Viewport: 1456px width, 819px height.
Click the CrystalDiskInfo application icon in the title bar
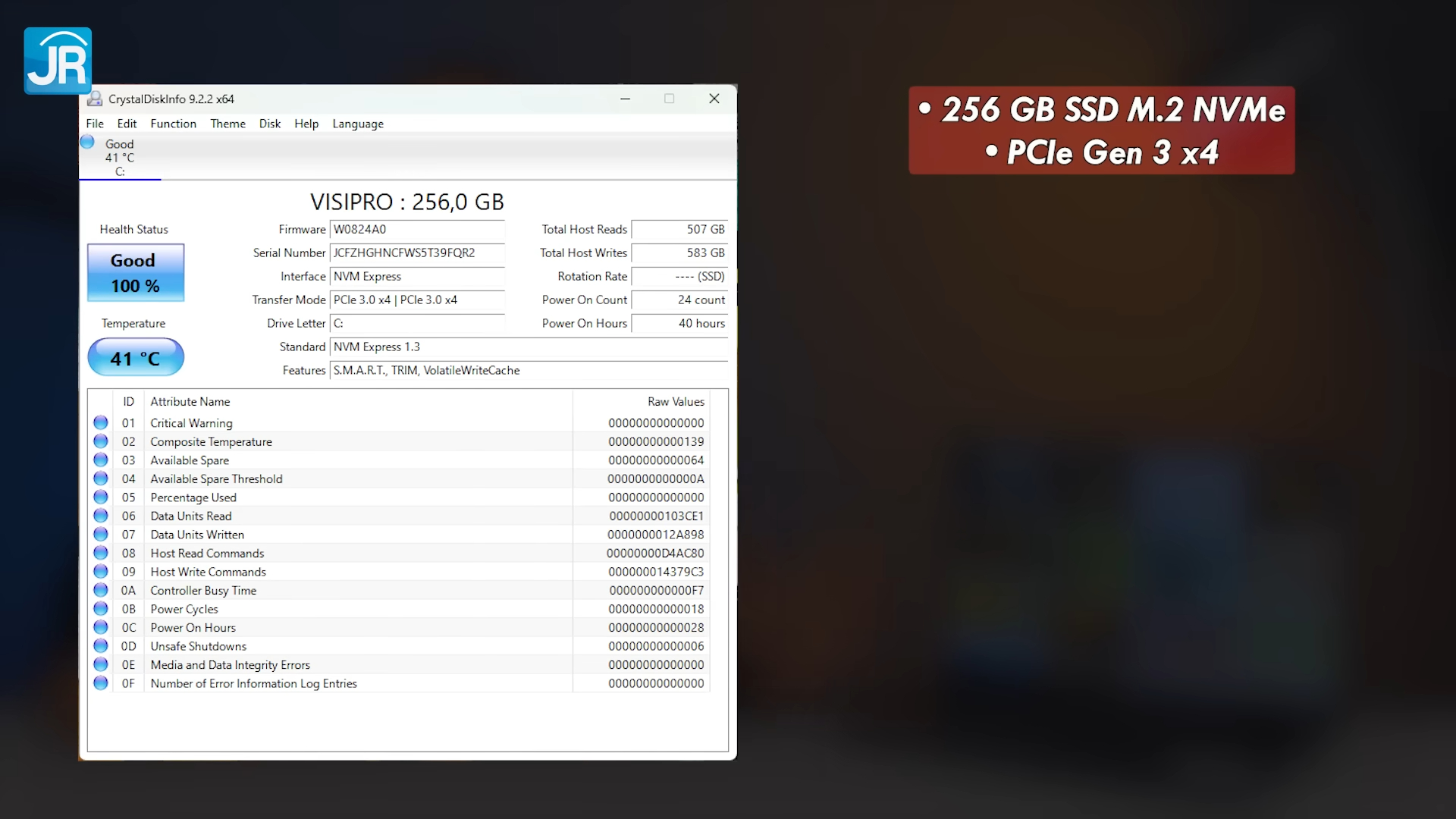pos(95,99)
